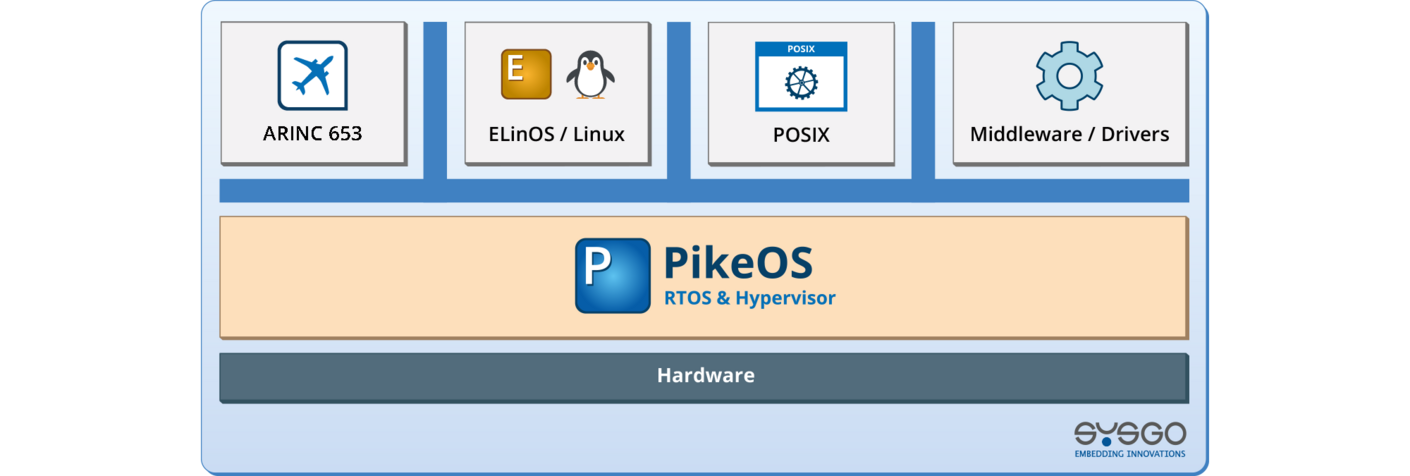The image size is (1410, 476).
Task: Click the Embedding Innovations tagline
Action: tap(1130, 453)
